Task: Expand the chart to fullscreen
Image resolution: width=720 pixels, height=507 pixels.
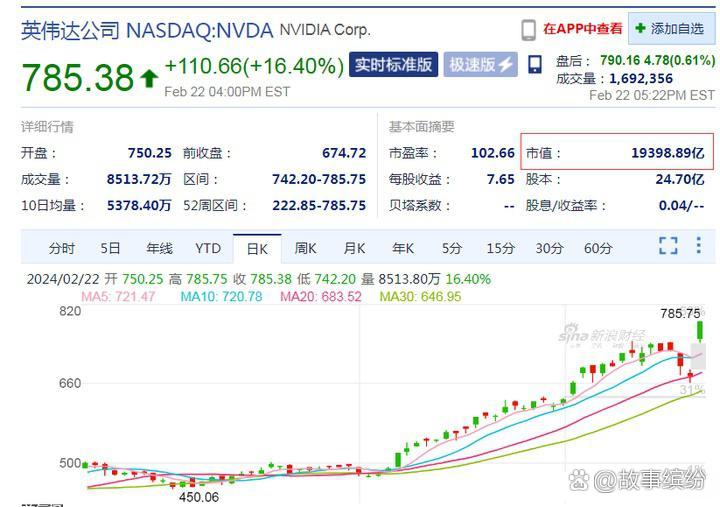Action: [668, 246]
